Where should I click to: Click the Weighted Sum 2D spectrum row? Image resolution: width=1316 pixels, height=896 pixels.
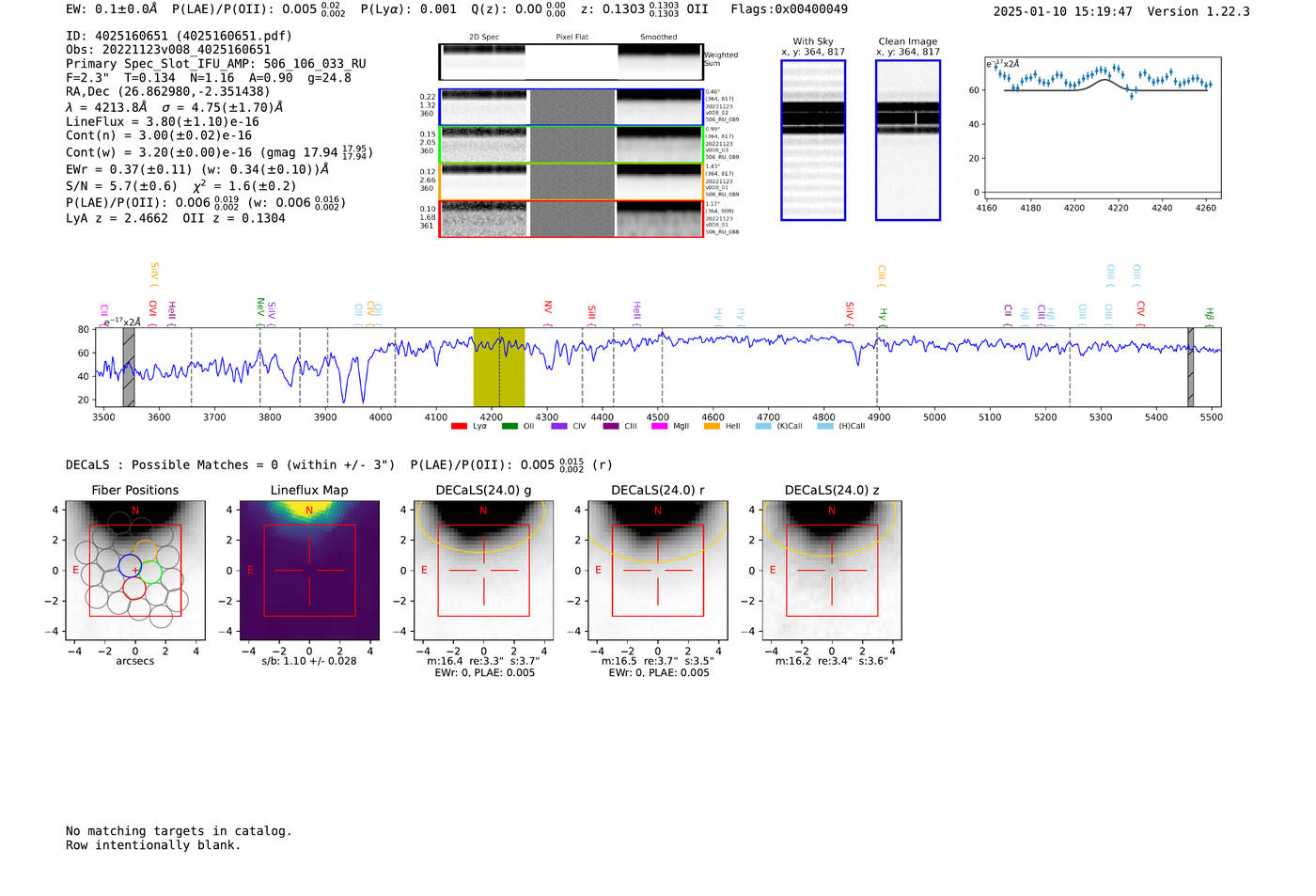571,62
